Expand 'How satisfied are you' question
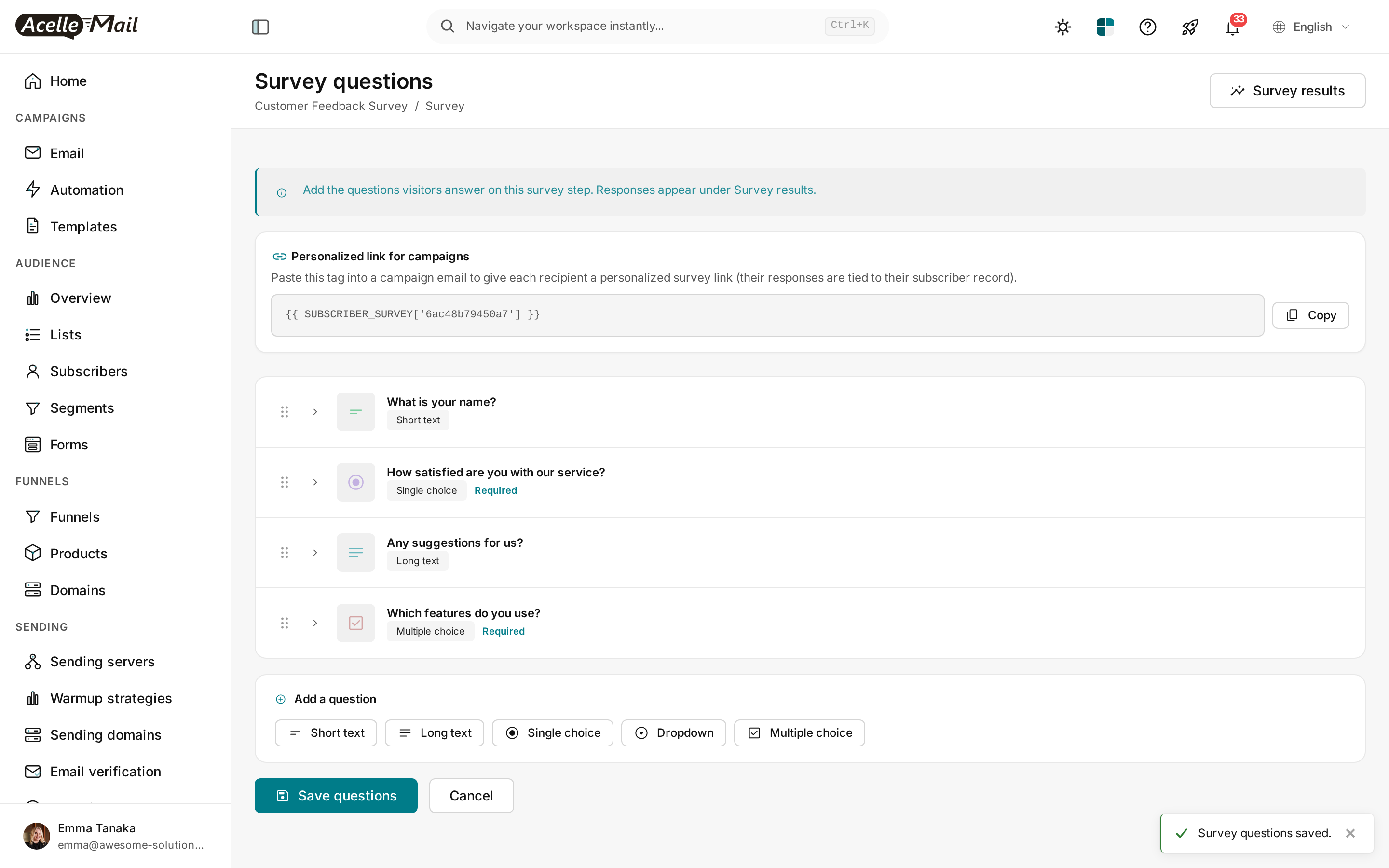This screenshot has width=1389, height=868. (315, 482)
